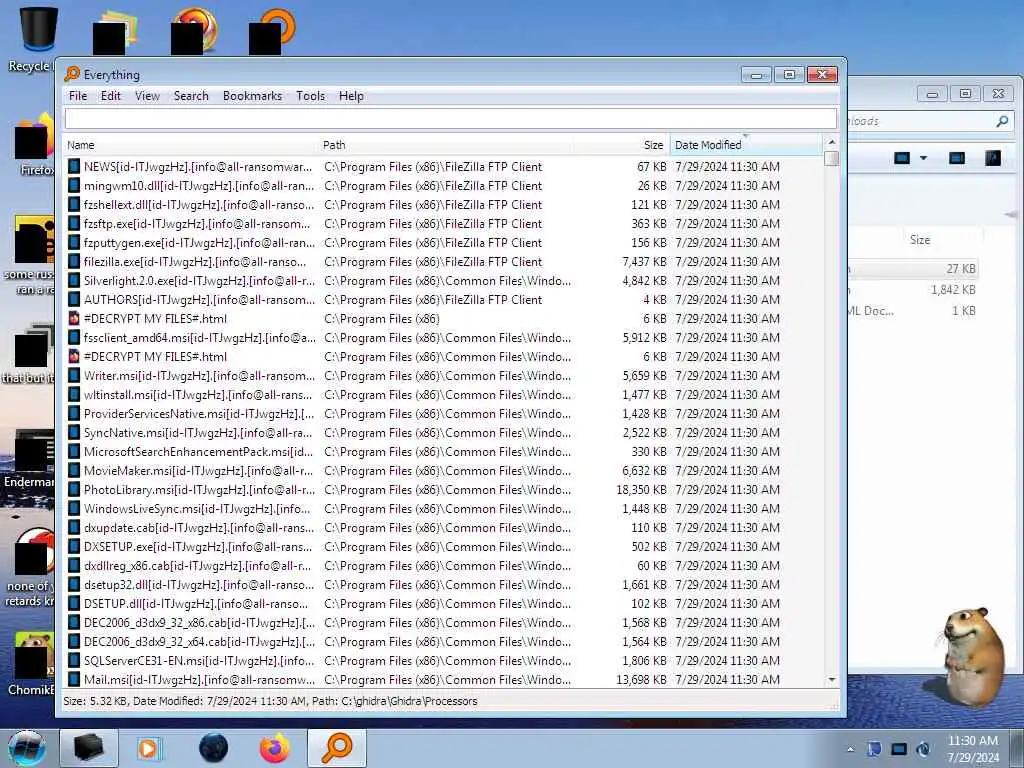1024x768 pixels.
Task: Open the view options dropdown arrow in Explorer window
Action: (x=923, y=158)
